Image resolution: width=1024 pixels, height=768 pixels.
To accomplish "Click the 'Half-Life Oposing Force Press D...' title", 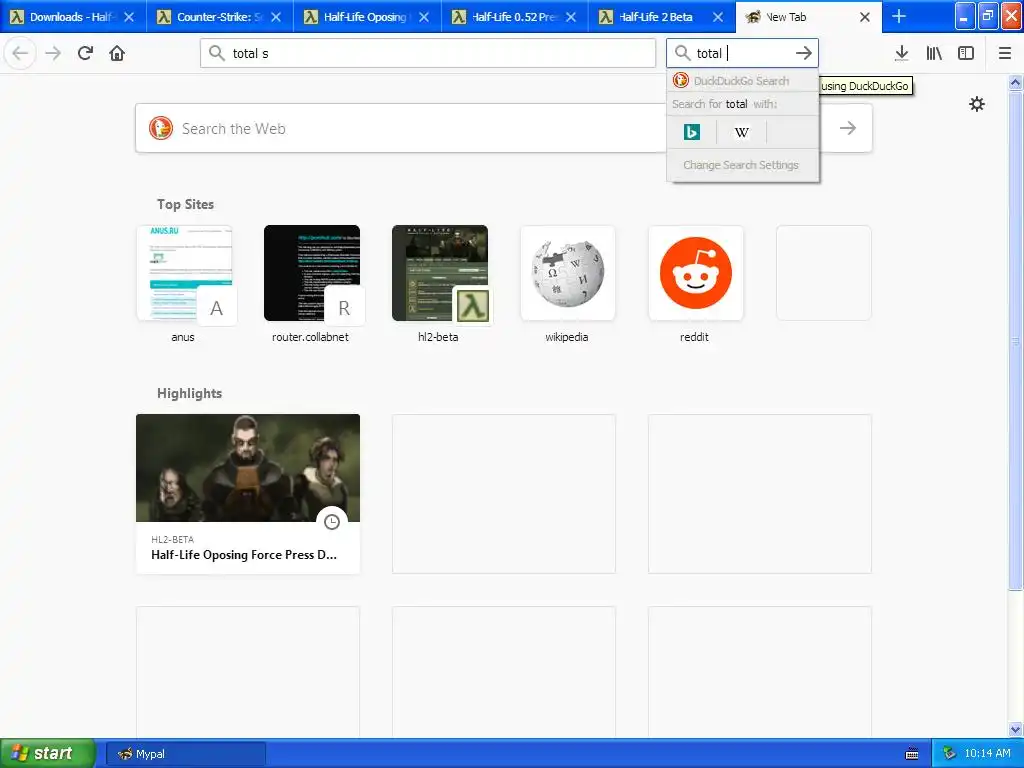I will point(244,554).
